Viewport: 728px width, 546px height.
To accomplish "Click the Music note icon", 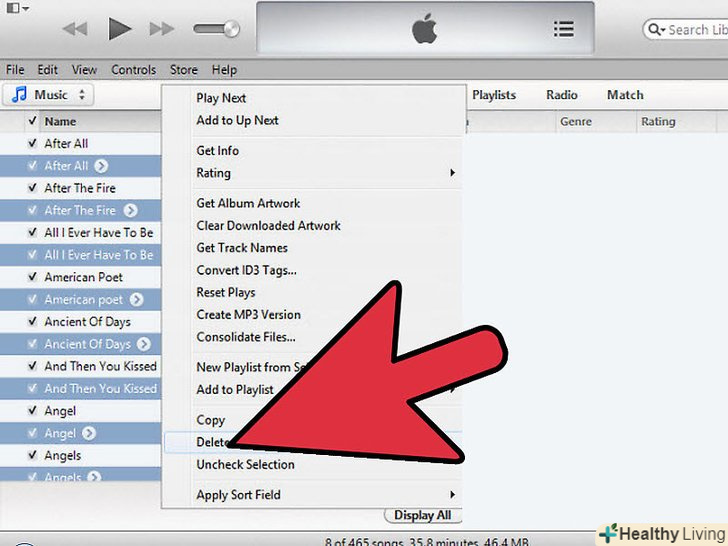I will pos(20,95).
